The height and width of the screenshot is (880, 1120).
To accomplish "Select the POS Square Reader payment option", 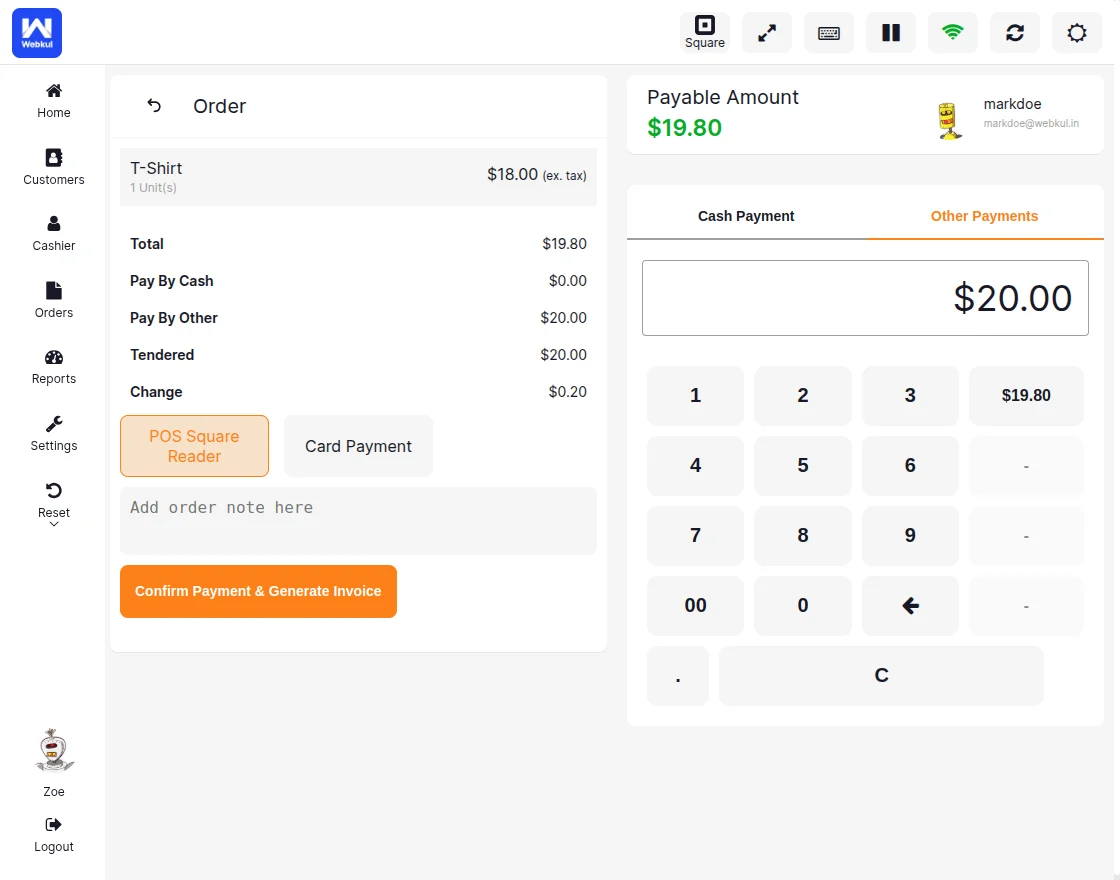I will 194,446.
